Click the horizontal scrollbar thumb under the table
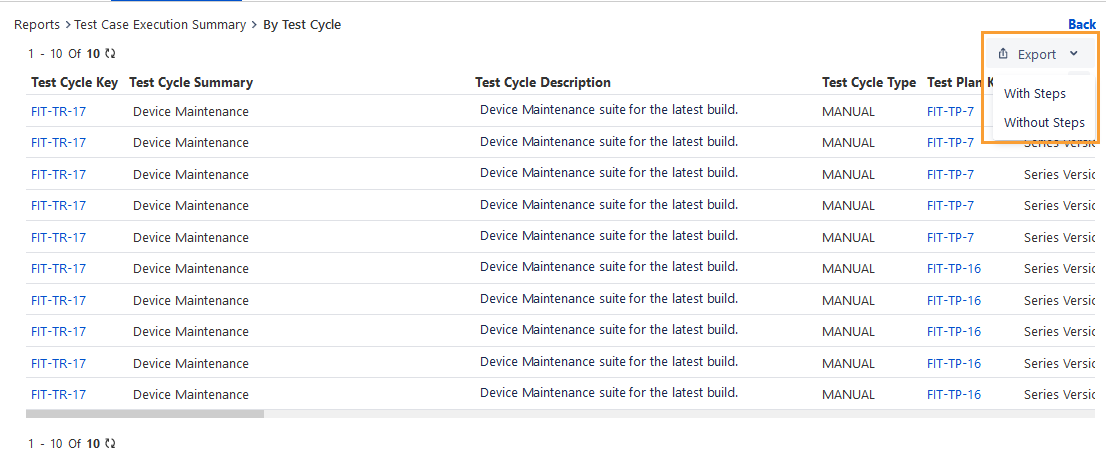This screenshot has width=1106, height=454. [145, 415]
